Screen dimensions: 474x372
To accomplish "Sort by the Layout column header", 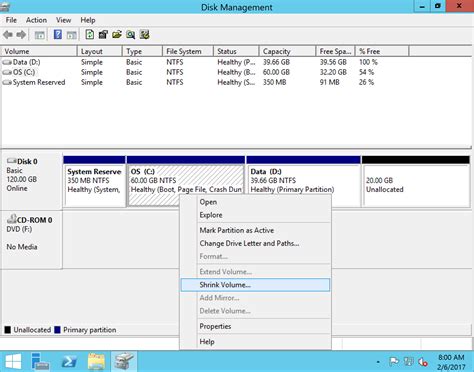I will tap(100, 51).
